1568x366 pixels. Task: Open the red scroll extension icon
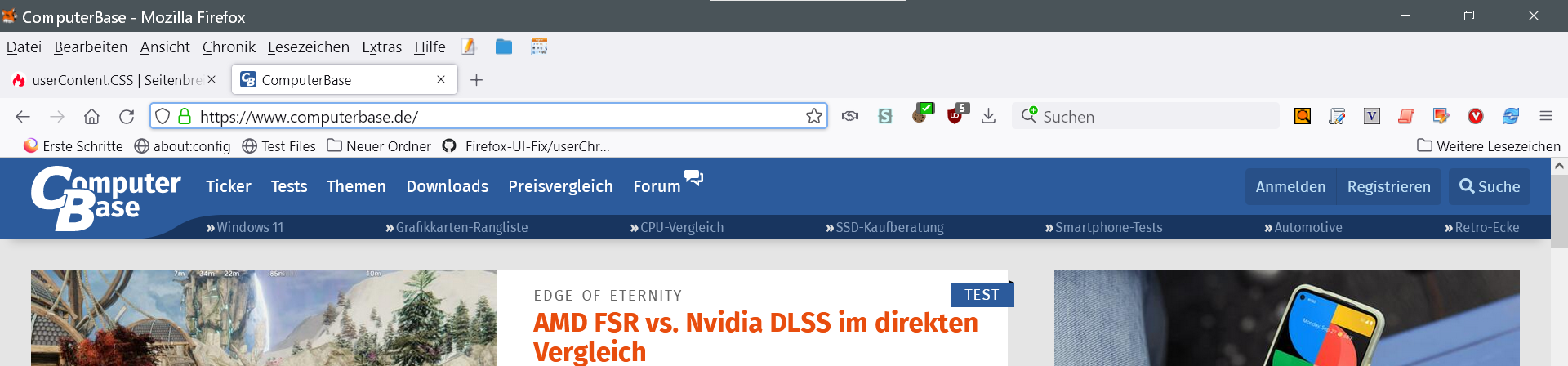[x=1406, y=116]
